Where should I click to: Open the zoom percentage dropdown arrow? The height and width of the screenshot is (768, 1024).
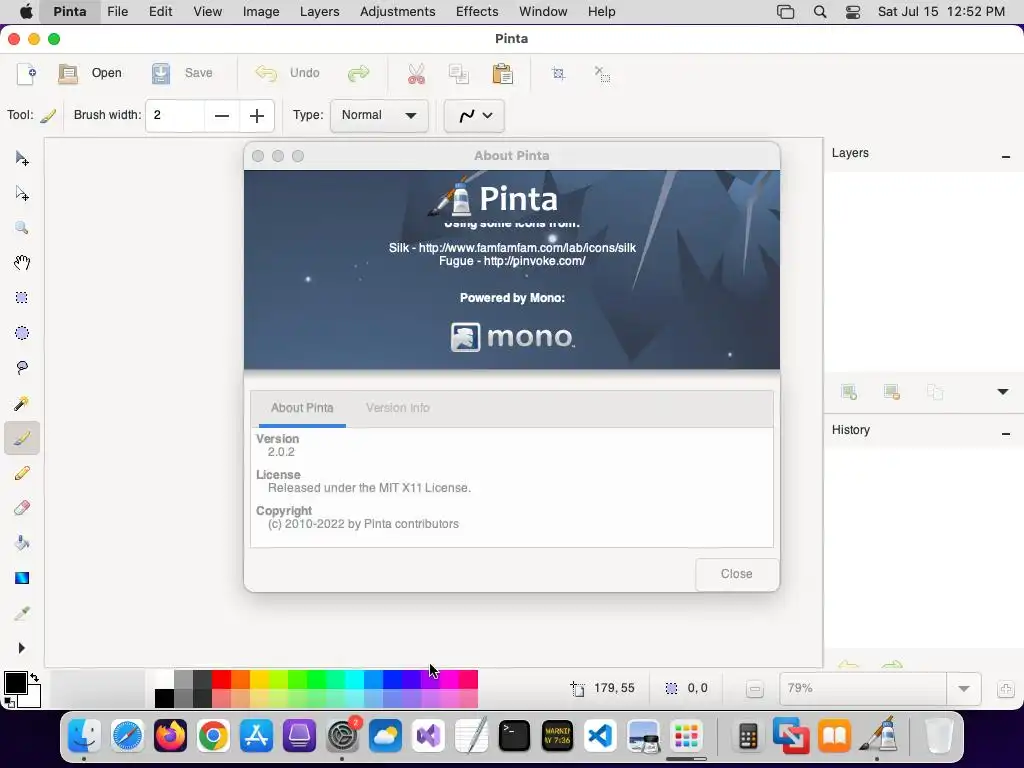tap(963, 688)
